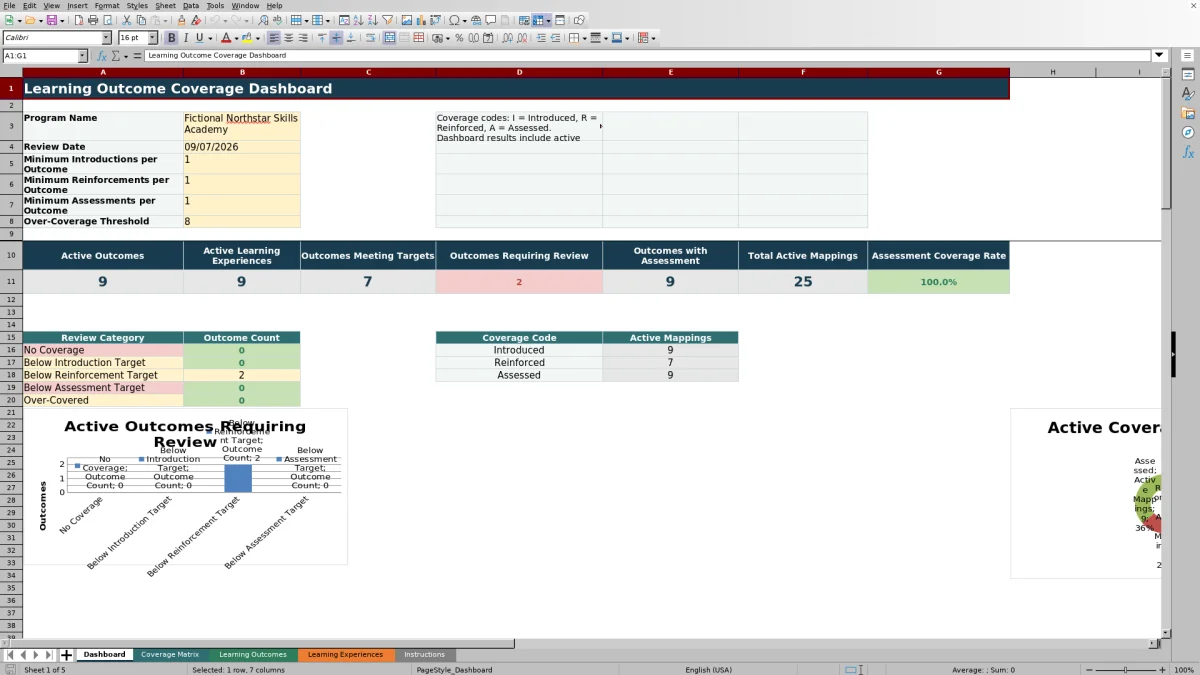Select the Instructions sheet tab
Image resolution: width=1200 pixels, height=675 pixels.
tap(424, 655)
